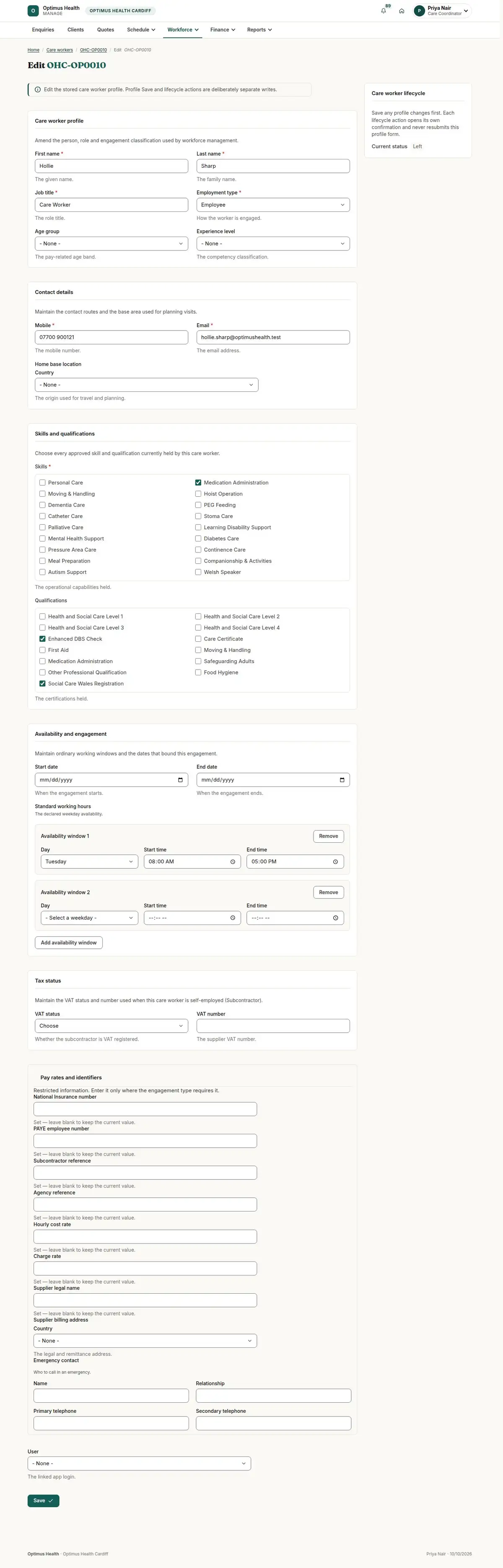Screen dimensions: 503x1568
Task: Click the Save button
Action: click(43, 1501)
